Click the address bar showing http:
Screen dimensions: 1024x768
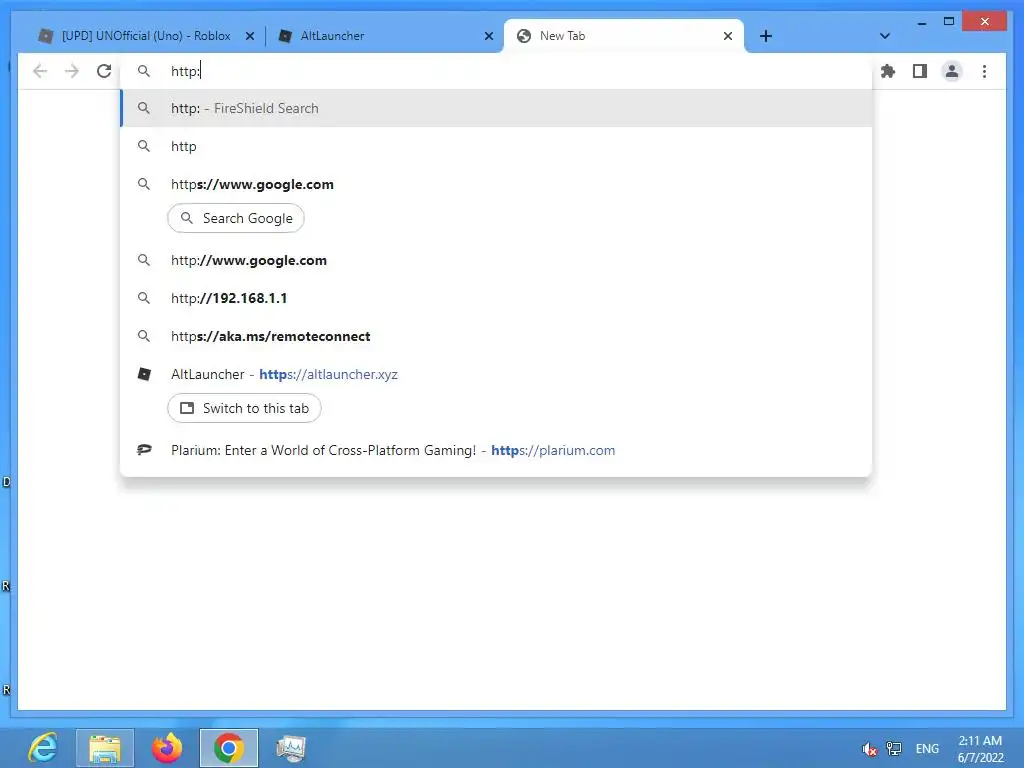point(496,71)
